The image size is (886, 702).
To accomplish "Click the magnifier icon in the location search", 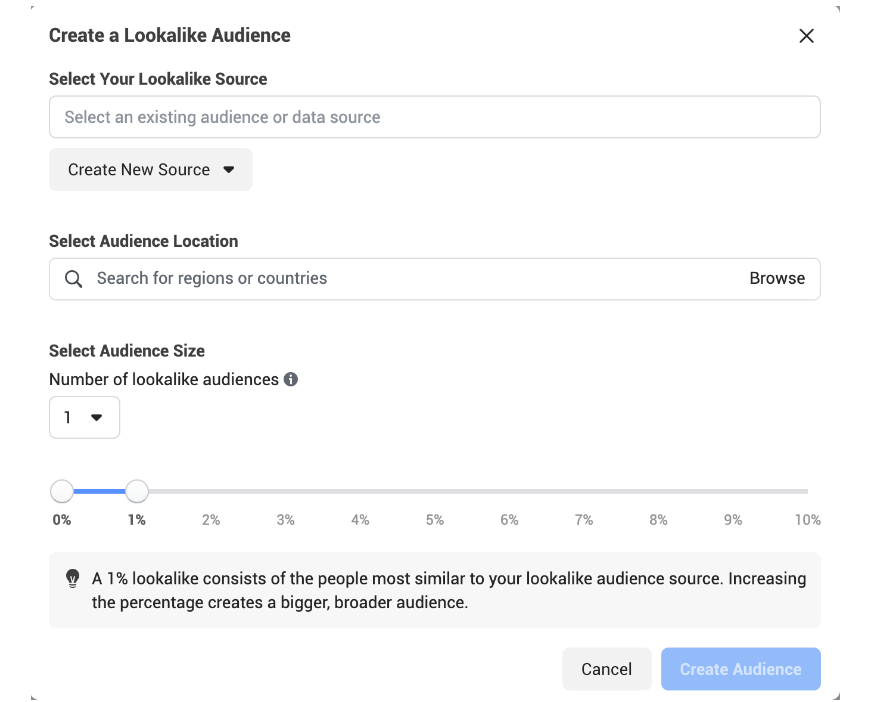I will [x=73, y=279].
